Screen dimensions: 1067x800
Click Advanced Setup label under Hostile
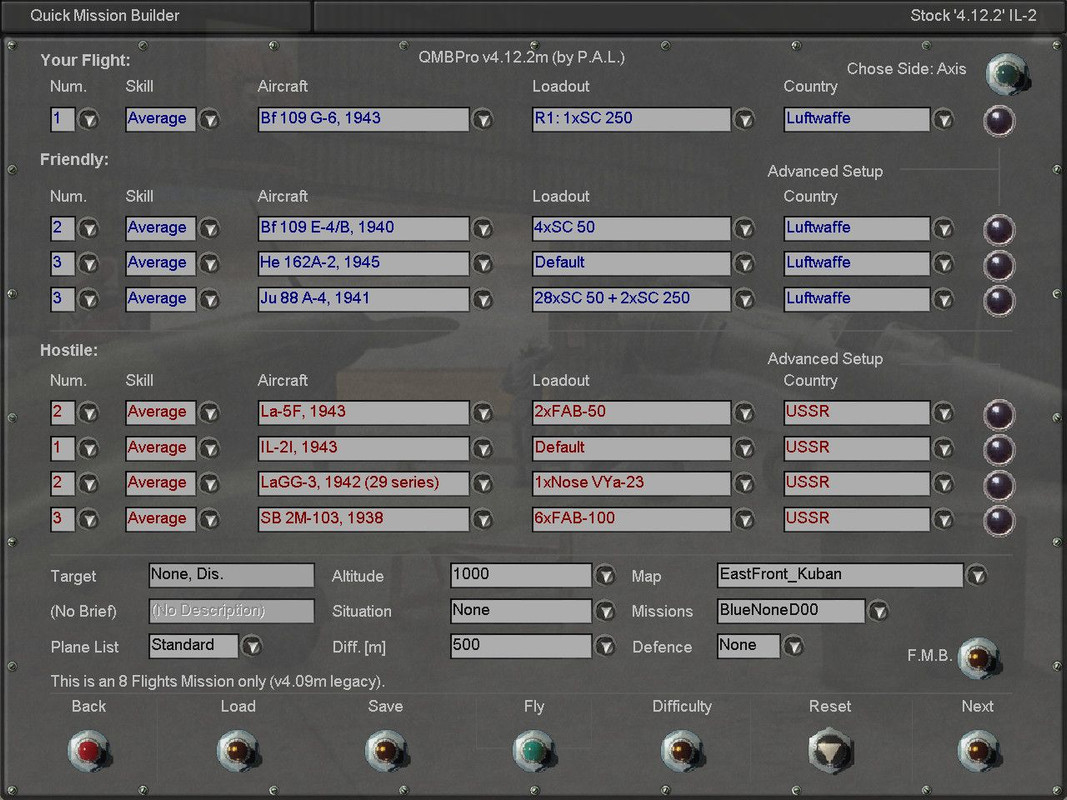(x=825, y=359)
